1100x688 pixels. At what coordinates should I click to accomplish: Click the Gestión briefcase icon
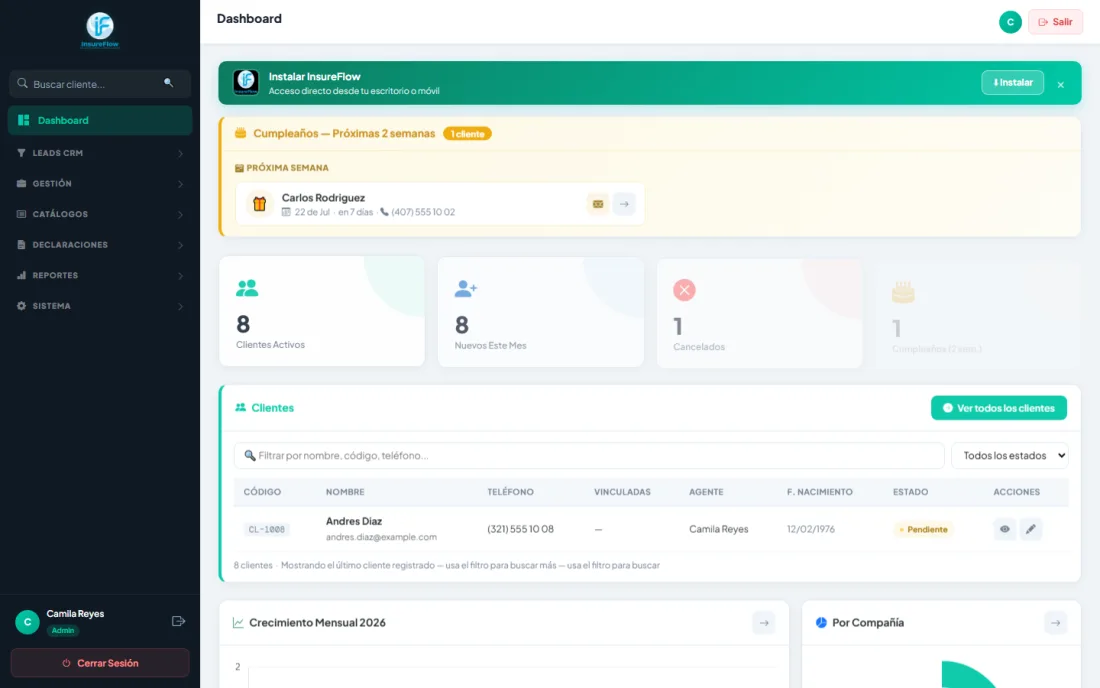21,183
